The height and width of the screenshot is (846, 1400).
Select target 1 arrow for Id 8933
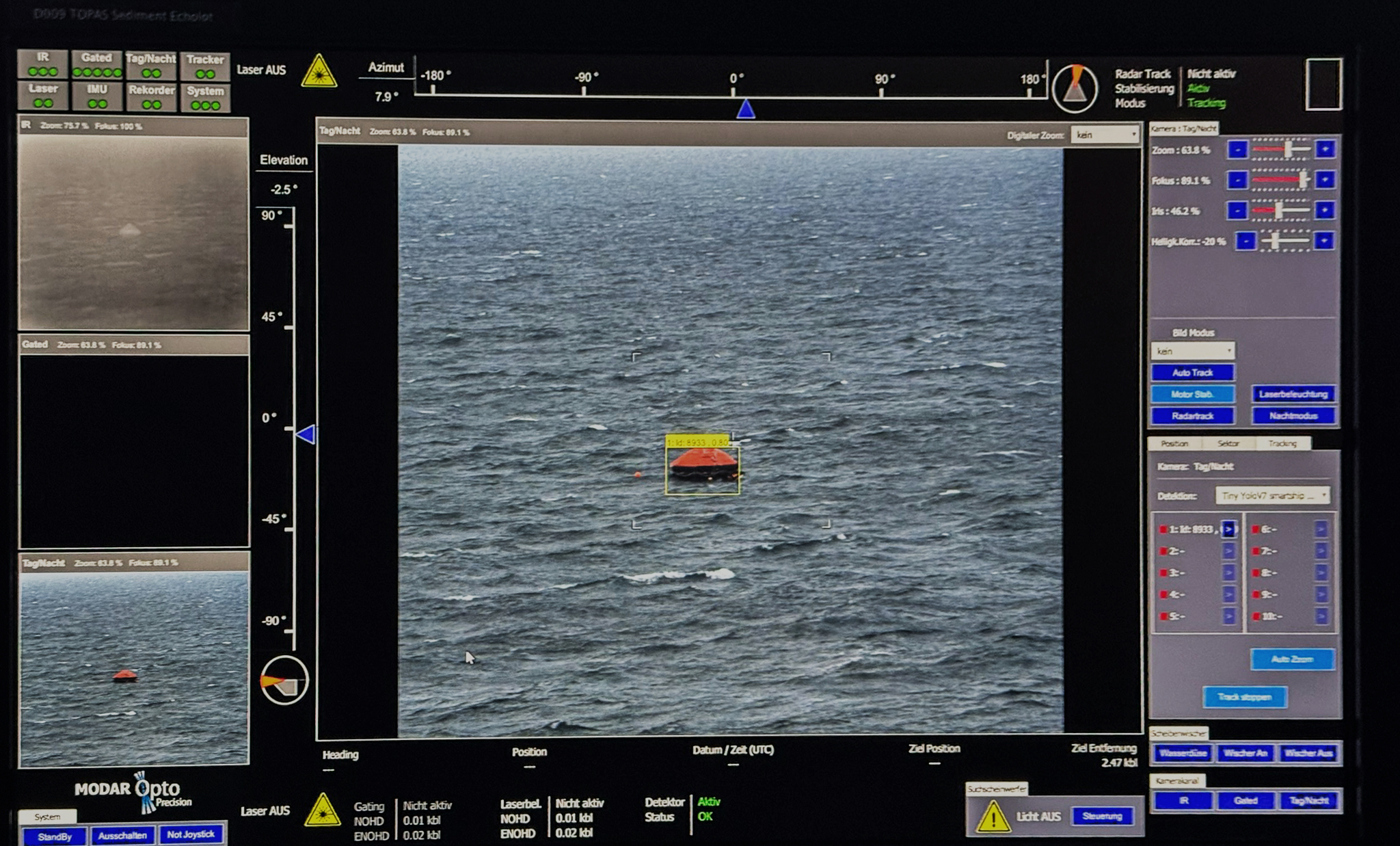click(x=1228, y=529)
